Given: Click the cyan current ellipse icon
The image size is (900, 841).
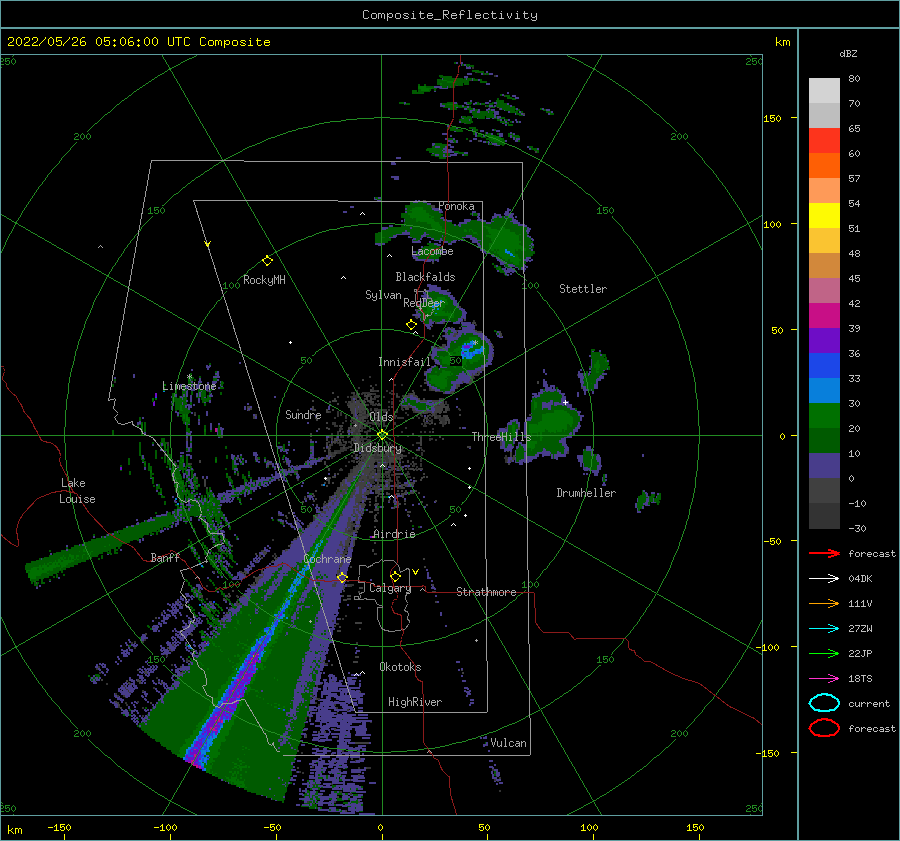Looking at the screenshot, I should point(824,703).
